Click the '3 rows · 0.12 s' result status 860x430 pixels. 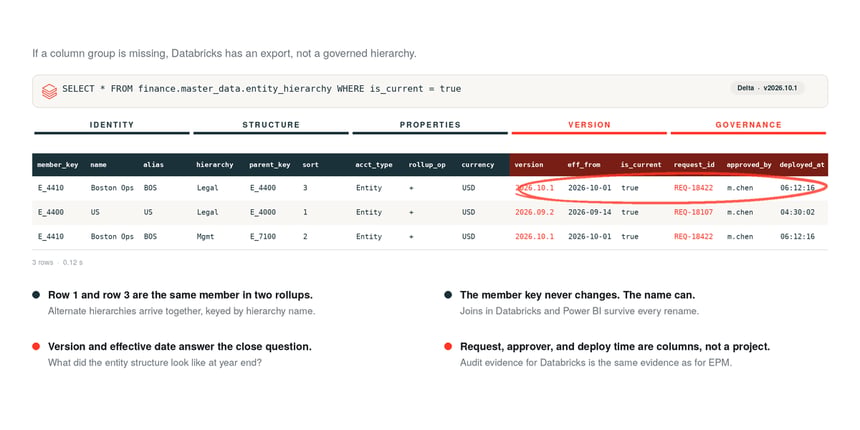[58, 263]
